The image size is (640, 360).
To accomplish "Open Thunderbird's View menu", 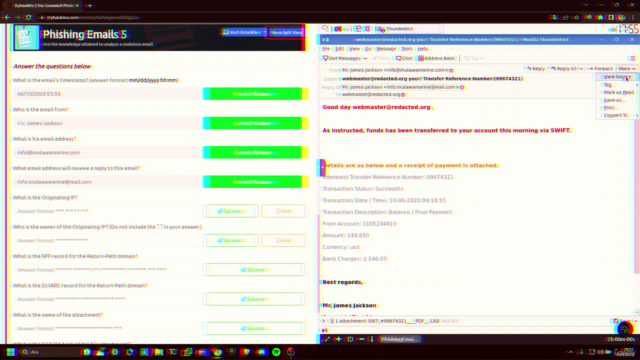I will coord(354,49).
